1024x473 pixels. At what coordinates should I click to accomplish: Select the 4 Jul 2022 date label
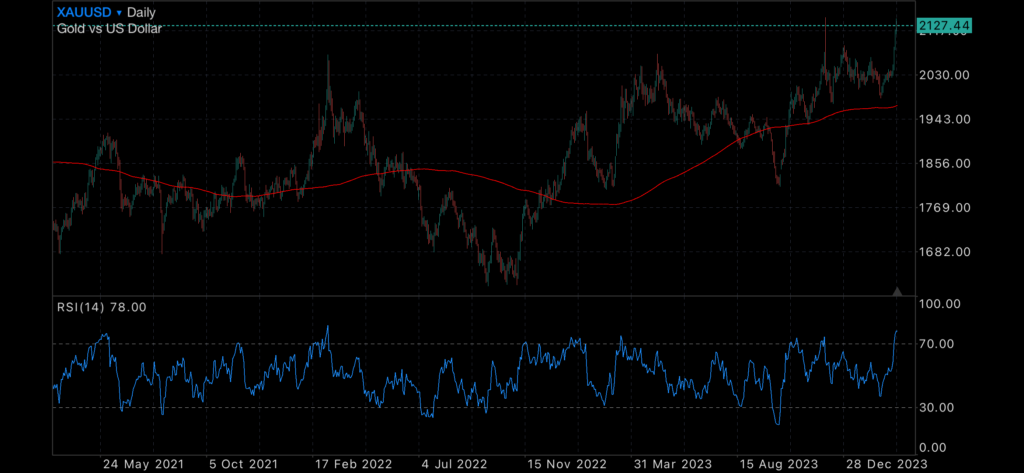(x=455, y=465)
